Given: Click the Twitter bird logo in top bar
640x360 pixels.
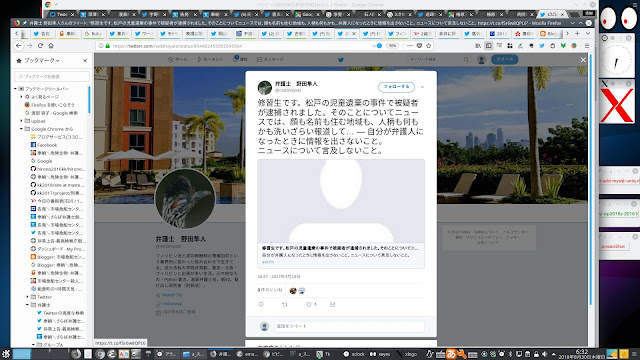Looking at the screenshot, I should pos(341,60).
